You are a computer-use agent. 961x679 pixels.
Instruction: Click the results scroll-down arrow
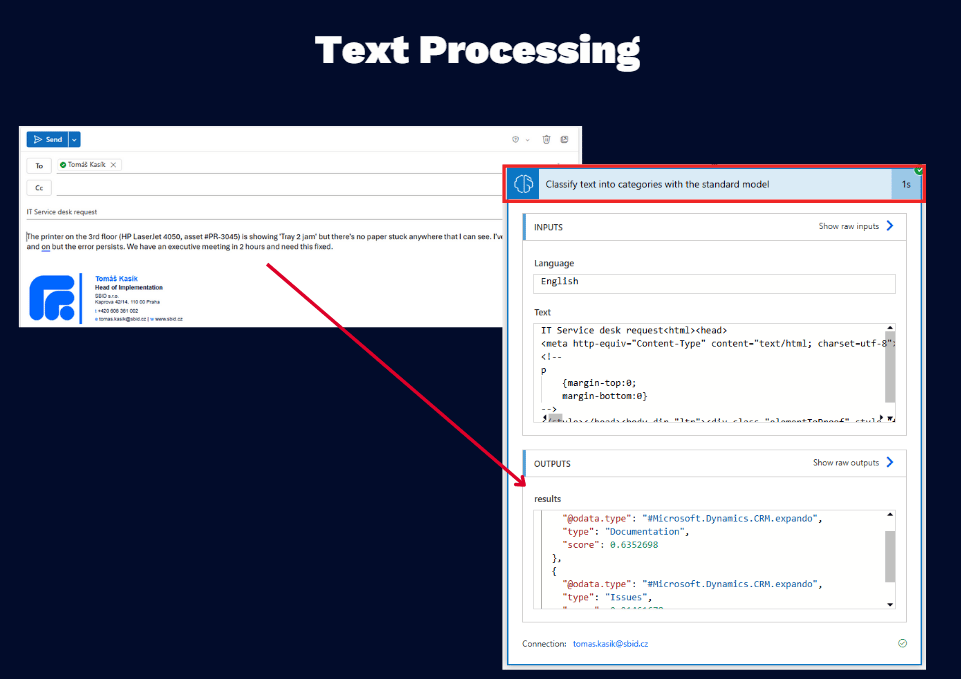click(x=890, y=604)
